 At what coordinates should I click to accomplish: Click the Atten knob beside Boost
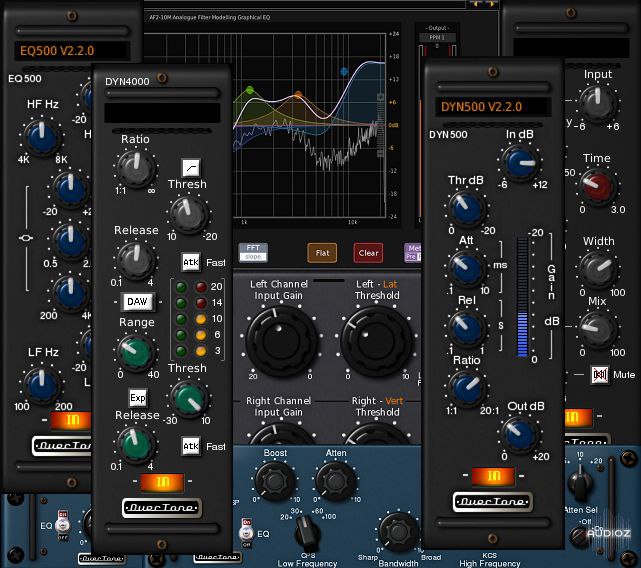coord(336,481)
